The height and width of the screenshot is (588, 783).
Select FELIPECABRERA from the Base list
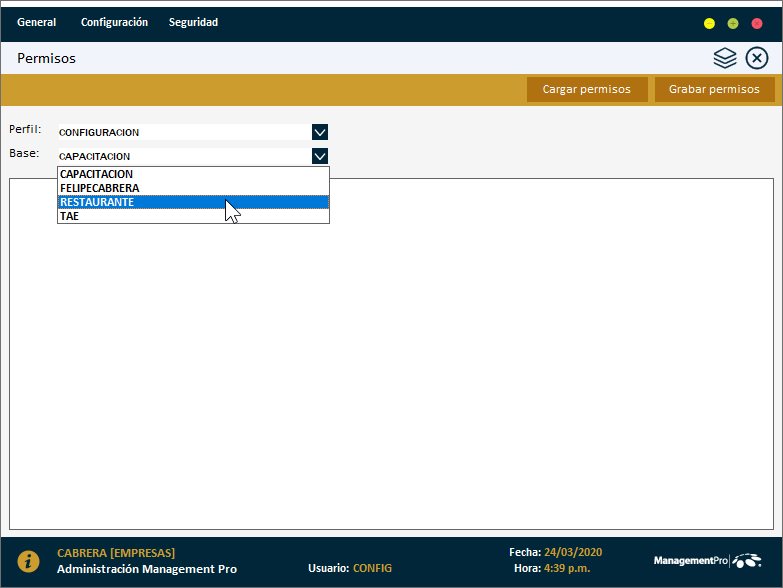pos(193,188)
